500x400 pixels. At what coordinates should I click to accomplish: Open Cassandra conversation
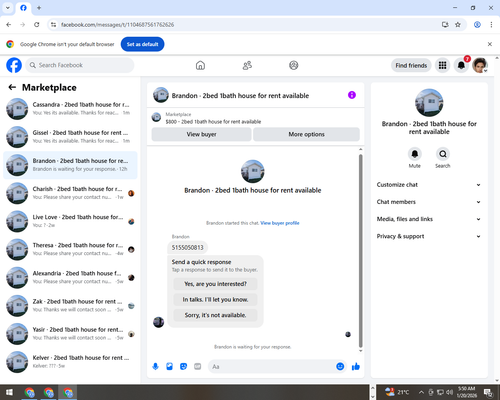click(70, 109)
